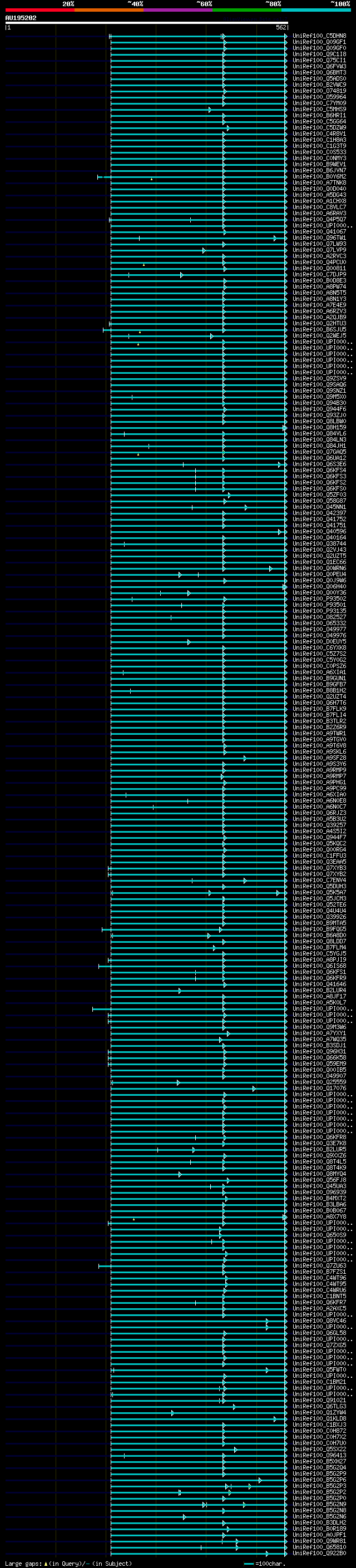The image size is (356, 1568).
Task: Select the UniRef100_Q6H7T6 label
Action: (x=319, y=703)
